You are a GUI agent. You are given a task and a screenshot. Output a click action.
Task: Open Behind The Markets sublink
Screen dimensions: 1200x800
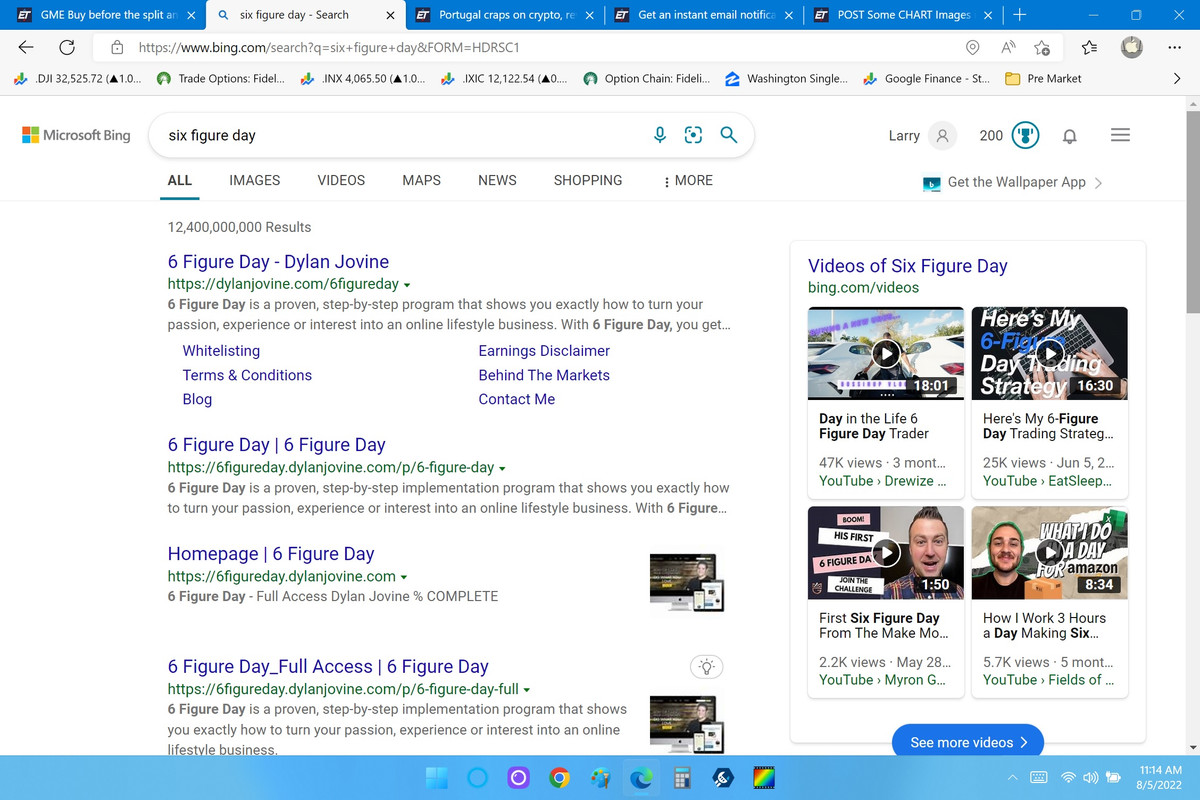544,375
